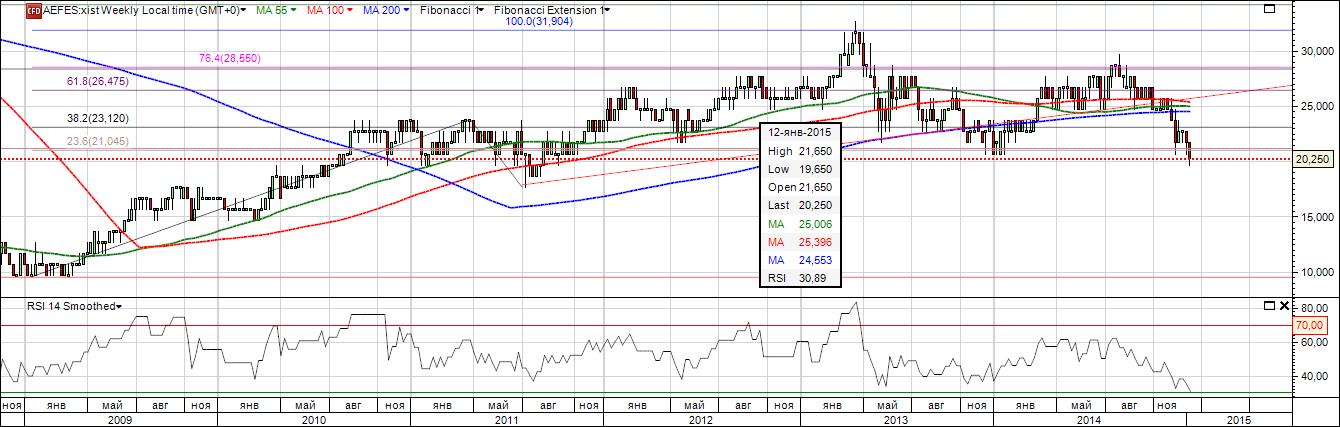Click the 30,000 price axis label

[x=1318, y=51]
